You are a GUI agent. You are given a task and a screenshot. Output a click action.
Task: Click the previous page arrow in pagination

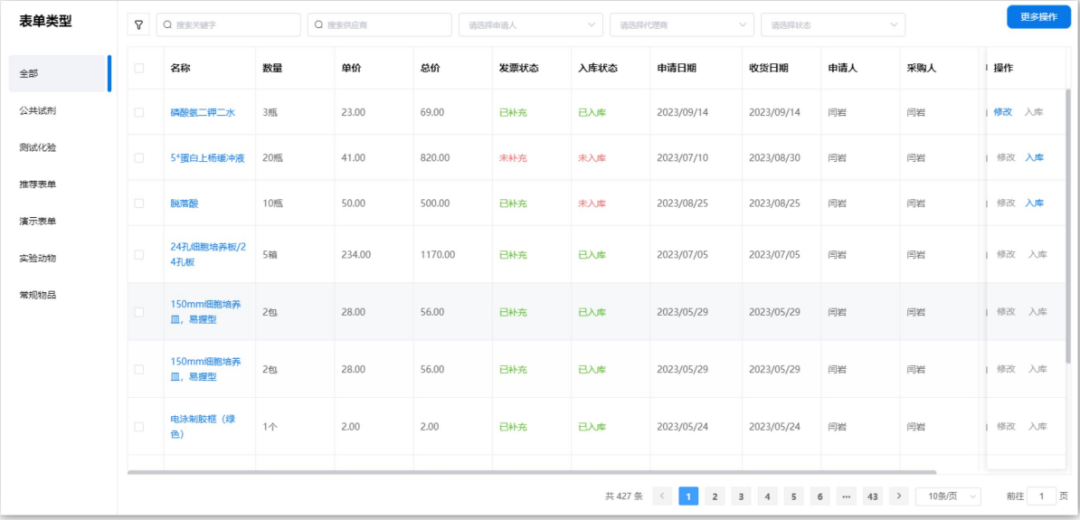(662, 496)
